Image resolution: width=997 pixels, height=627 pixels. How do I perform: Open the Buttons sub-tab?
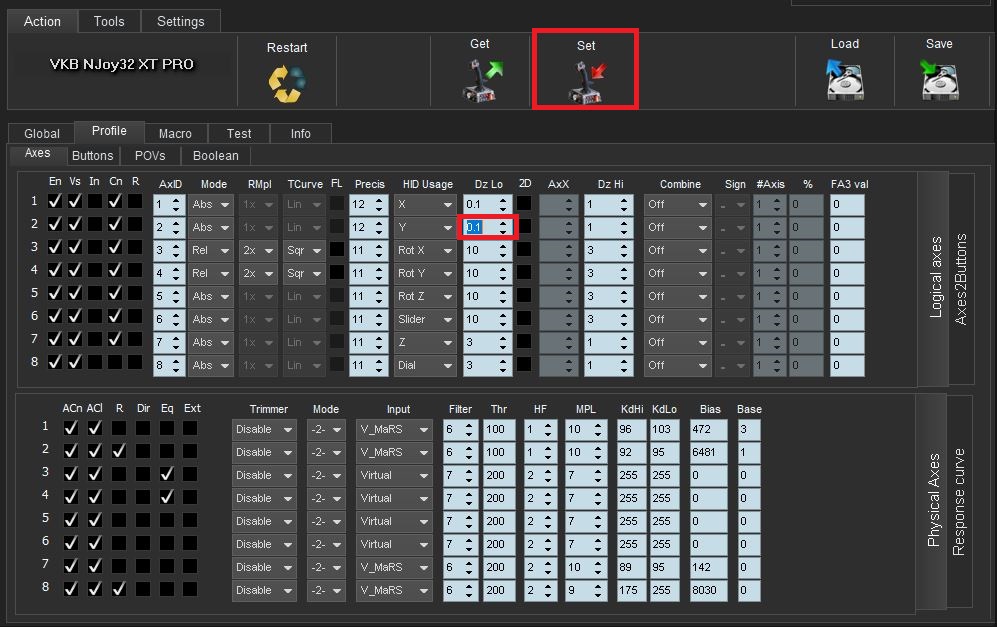[x=93, y=156]
